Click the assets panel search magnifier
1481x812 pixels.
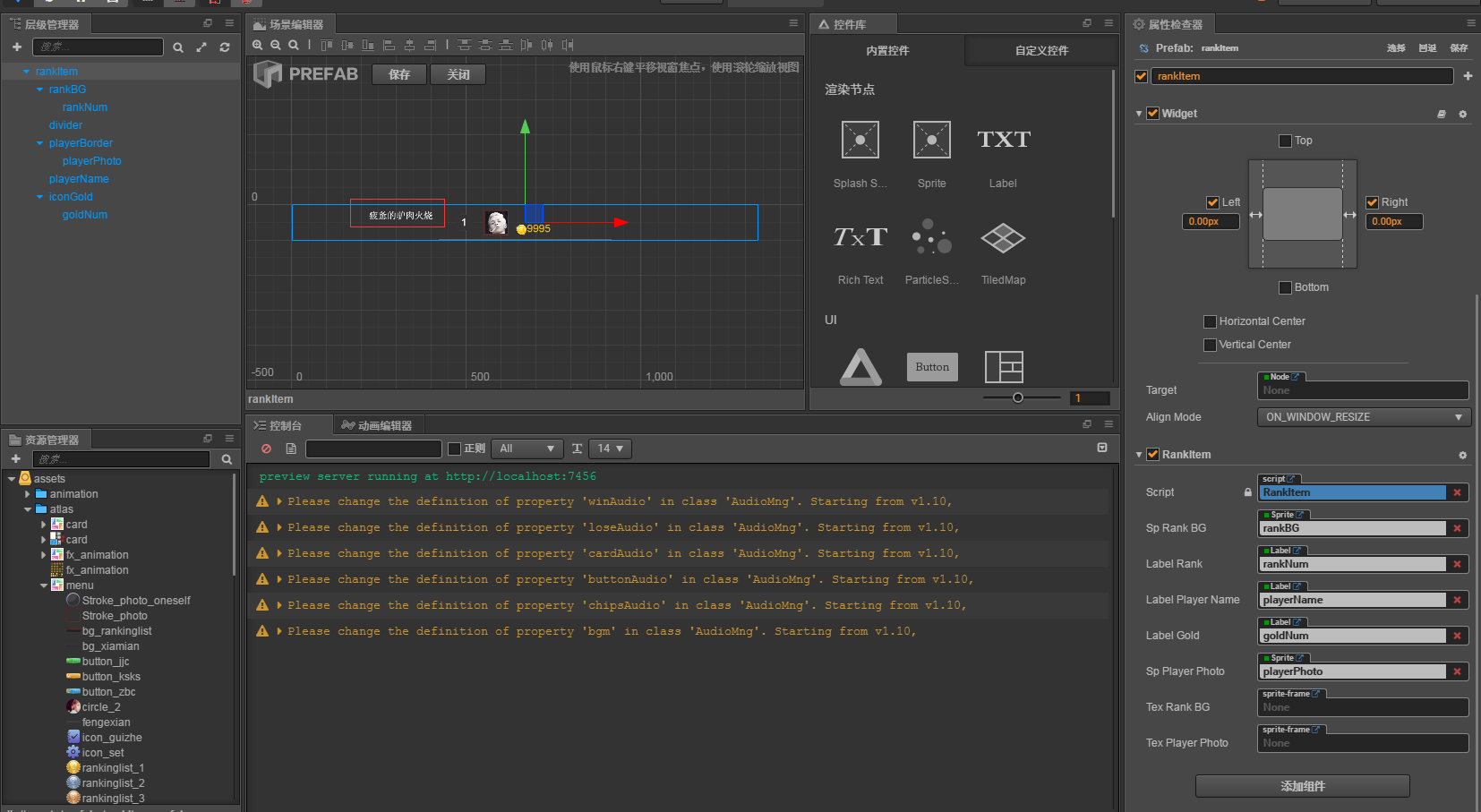pyautogui.click(x=227, y=459)
